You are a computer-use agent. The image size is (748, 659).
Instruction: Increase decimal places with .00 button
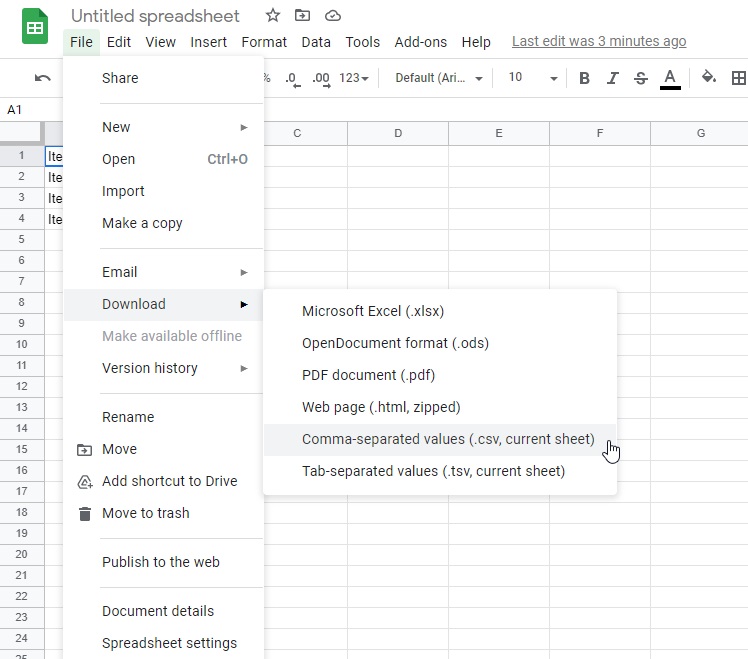click(x=321, y=78)
